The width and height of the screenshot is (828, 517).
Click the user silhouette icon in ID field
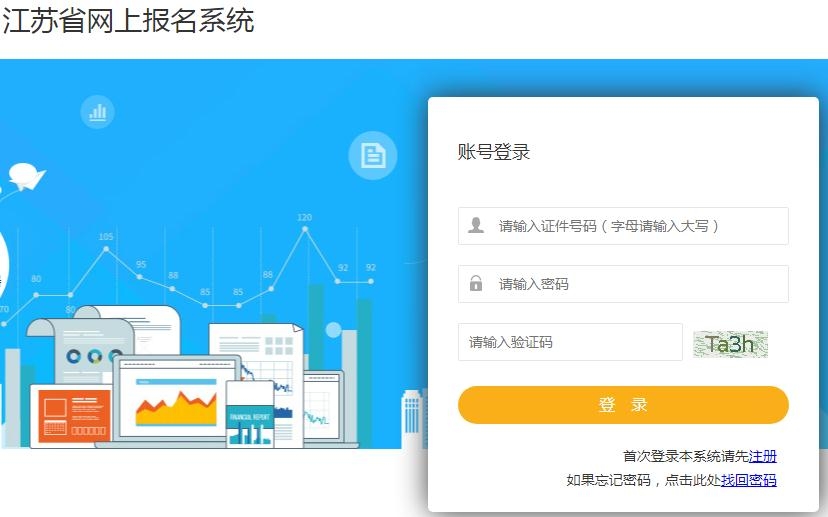[476, 225]
